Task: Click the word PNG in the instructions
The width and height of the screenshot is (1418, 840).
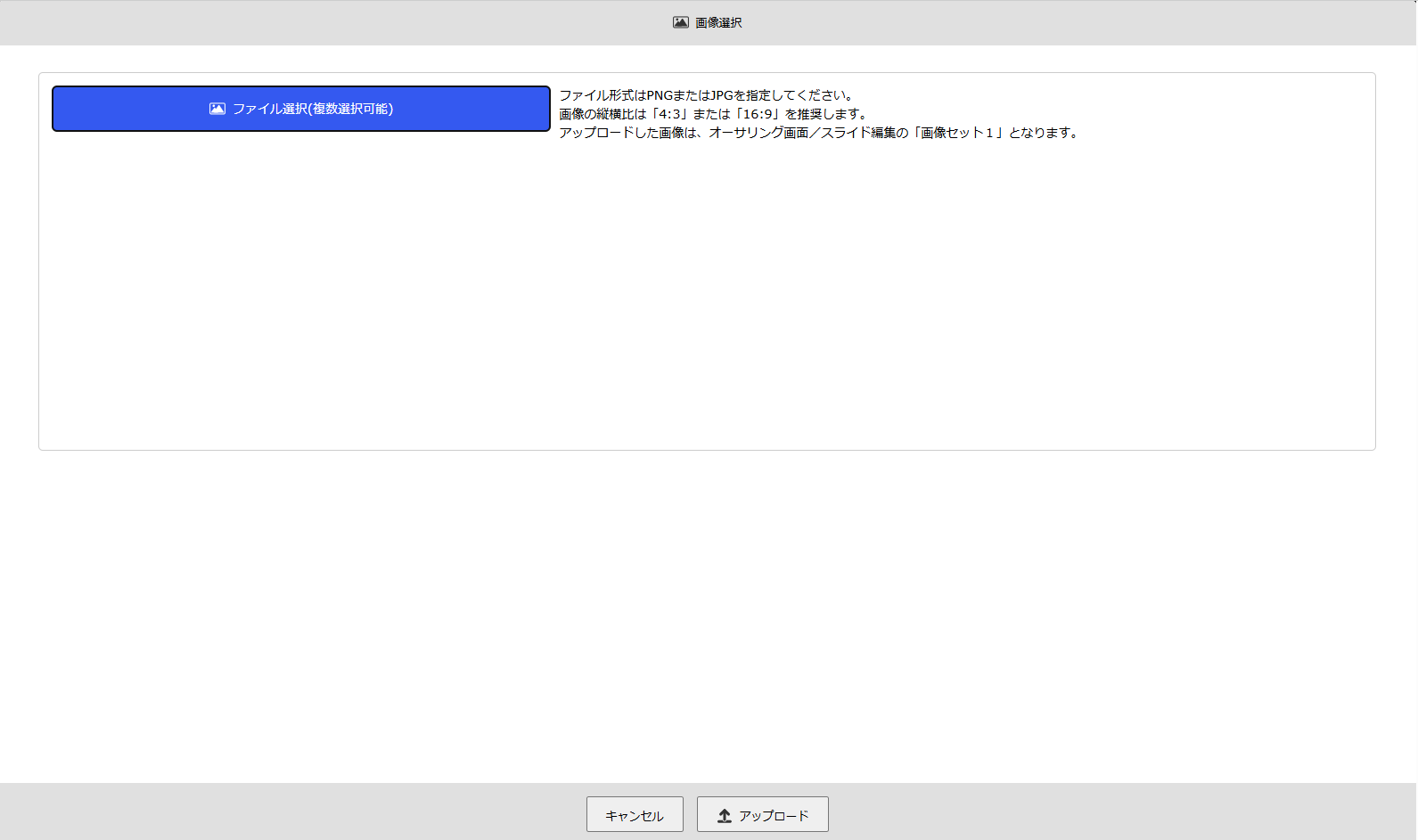Action: point(660,95)
